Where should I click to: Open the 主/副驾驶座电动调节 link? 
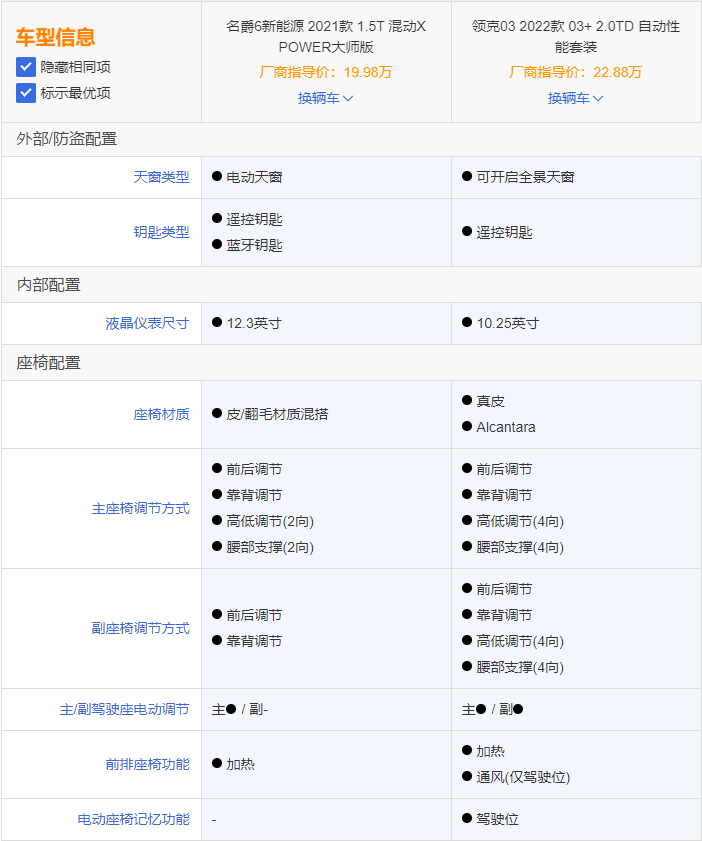tap(124, 709)
